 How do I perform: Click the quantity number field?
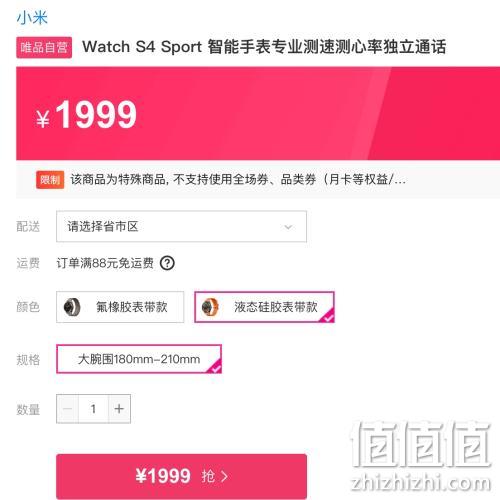point(94,409)
